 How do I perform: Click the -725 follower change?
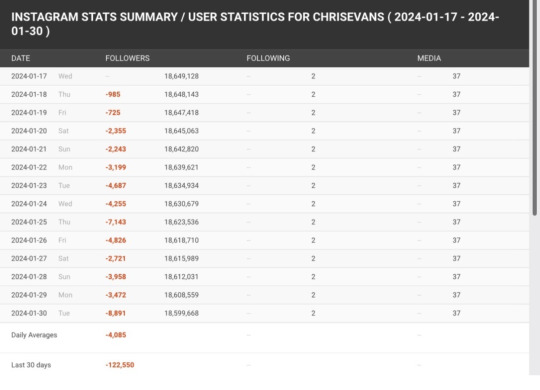pyautogui.click(x=113, y=113)
